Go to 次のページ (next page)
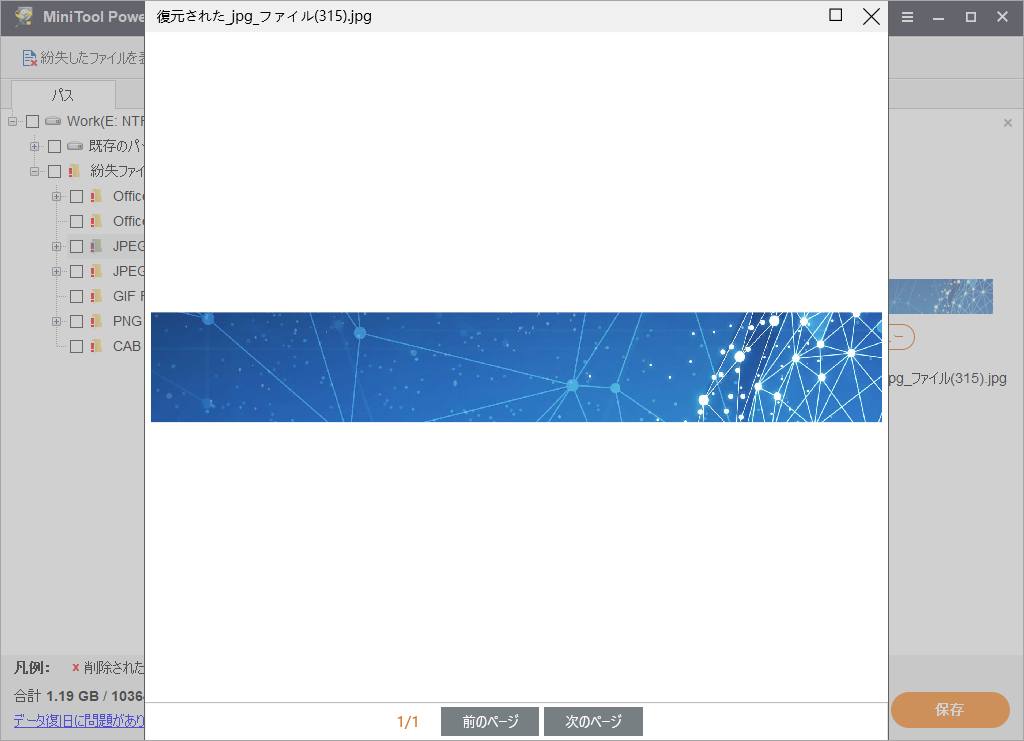The width and height of the screenshot is (1024, 741). (593, 721)
